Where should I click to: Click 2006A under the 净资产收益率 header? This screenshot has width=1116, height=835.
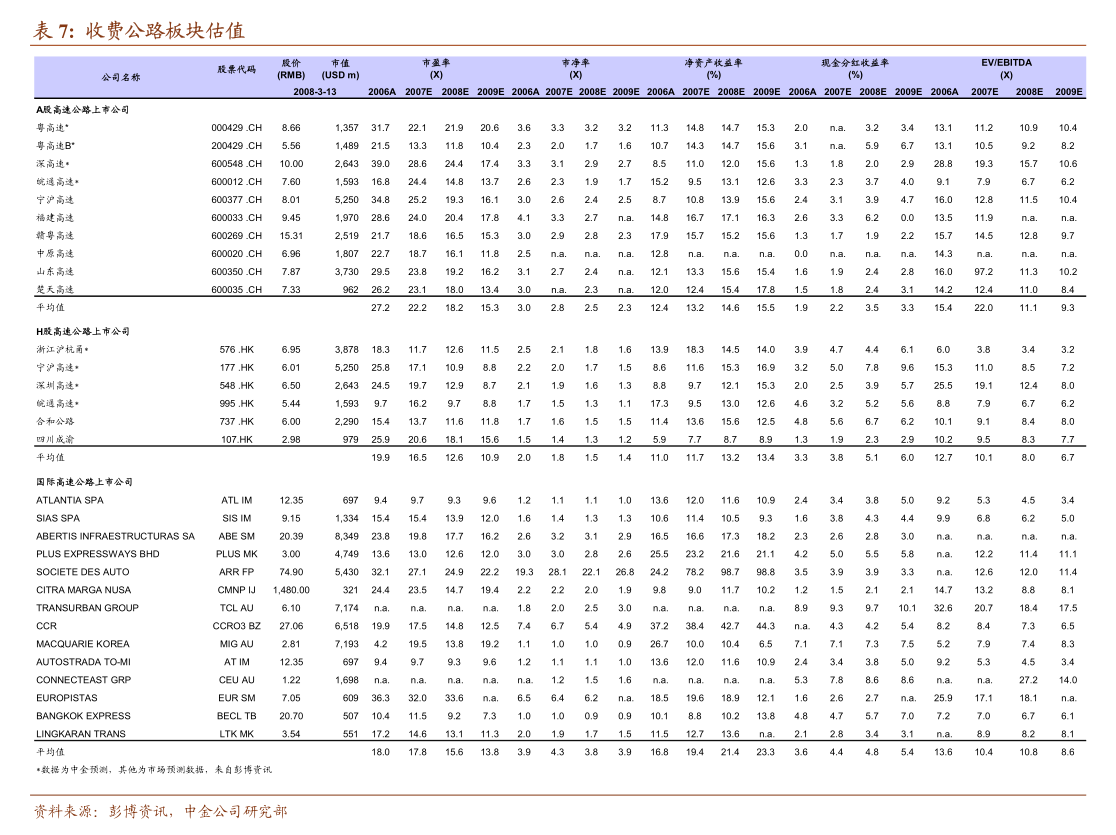[x=661, y=92]
